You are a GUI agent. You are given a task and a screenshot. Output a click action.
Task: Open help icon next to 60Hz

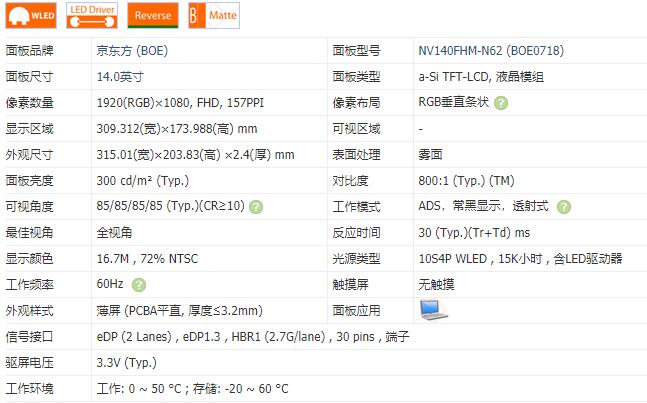pos(139,285)
